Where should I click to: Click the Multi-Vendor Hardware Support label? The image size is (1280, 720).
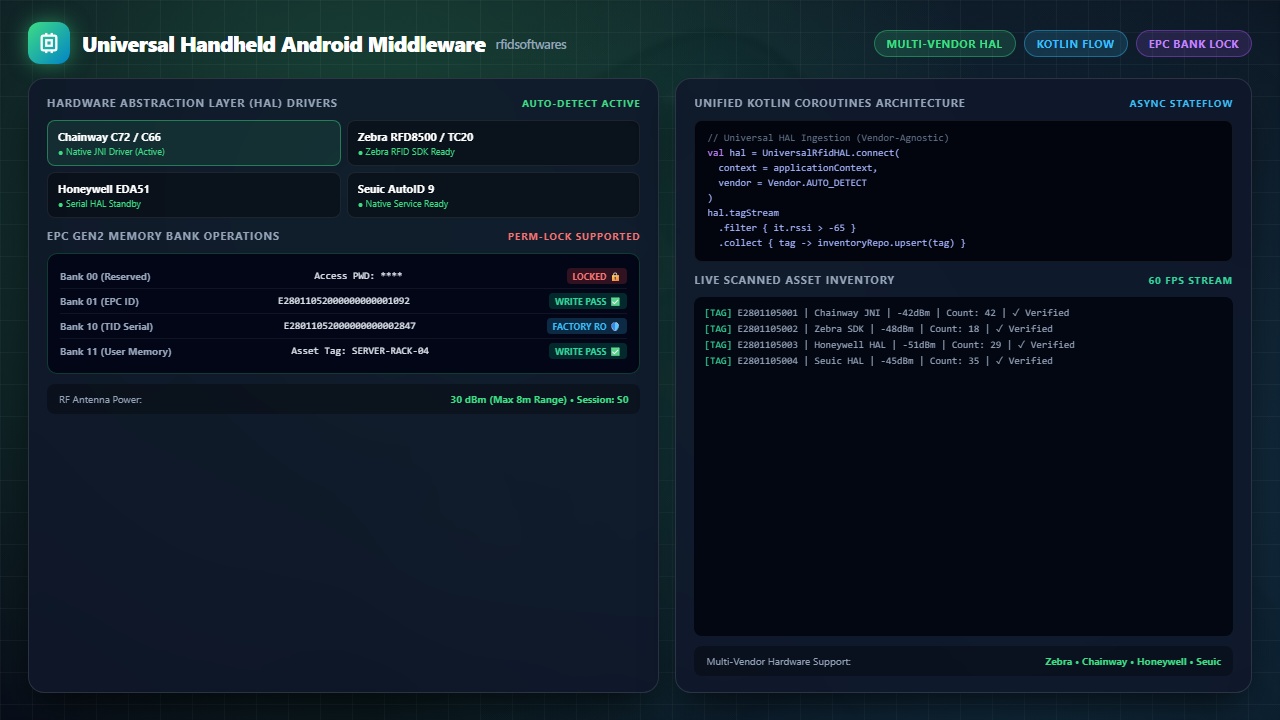(779, 662)
